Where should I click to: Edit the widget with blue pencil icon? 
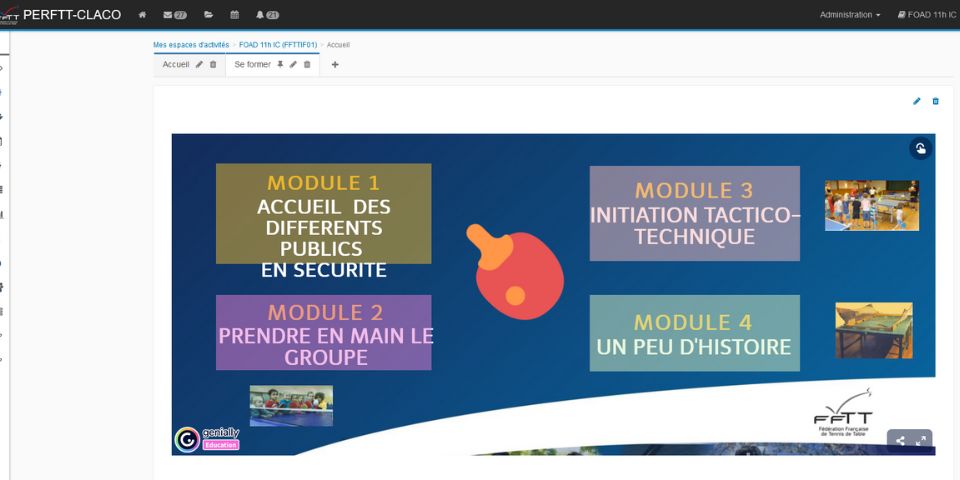pyautogui.click(x=917, y=101)
